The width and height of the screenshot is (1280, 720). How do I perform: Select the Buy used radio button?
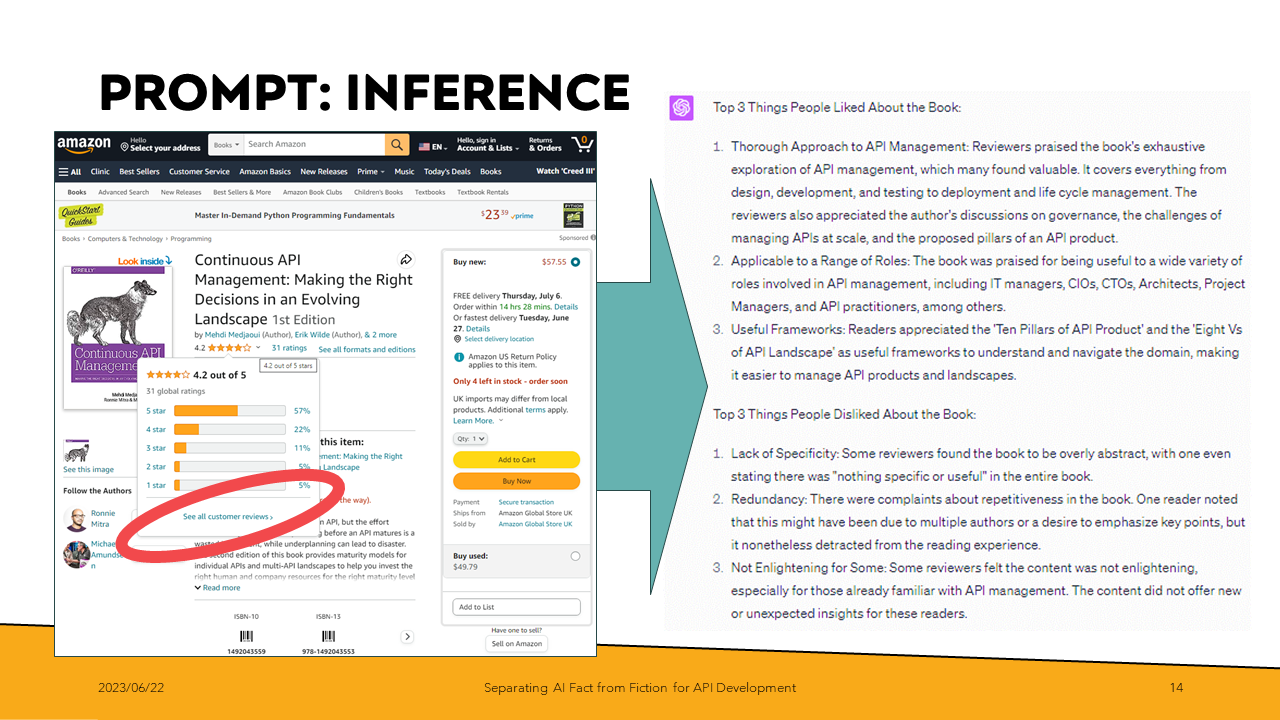[x=575, y=556]
